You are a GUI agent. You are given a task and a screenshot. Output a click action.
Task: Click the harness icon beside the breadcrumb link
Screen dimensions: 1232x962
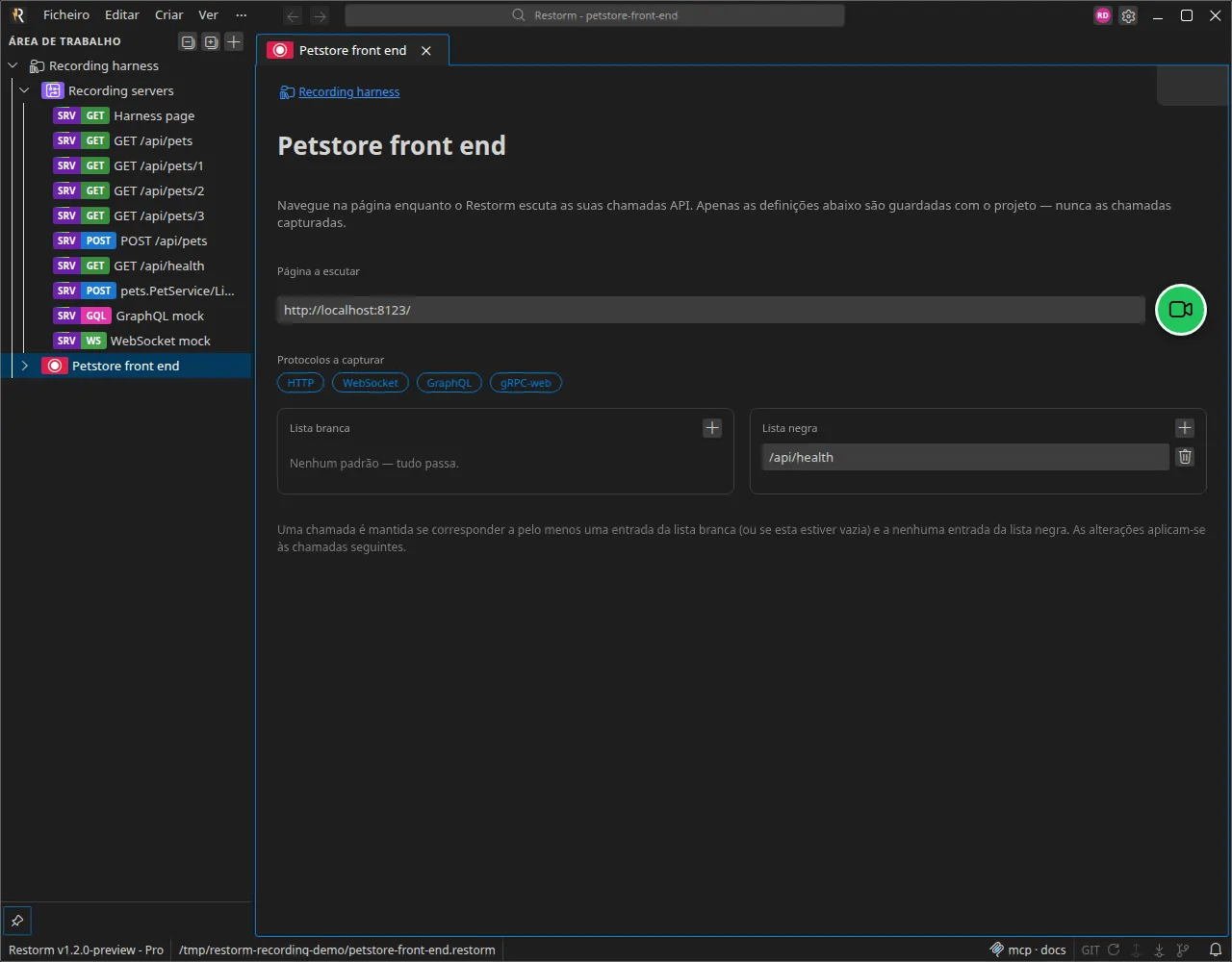coord(287,92)
